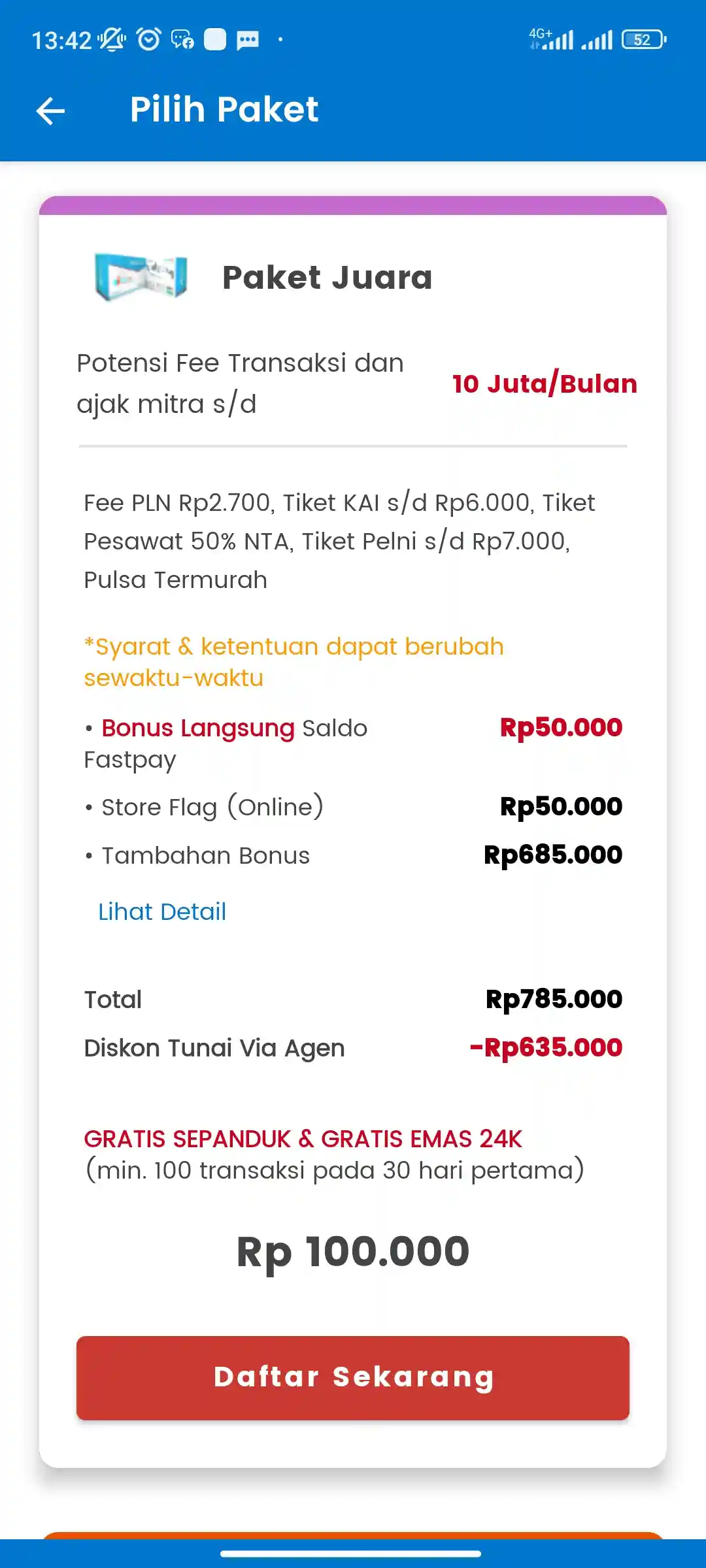Tap the Rp 100.000 price label
Image resolution: width=706 pixels, height=1568 pixels.
[353, 1249]
